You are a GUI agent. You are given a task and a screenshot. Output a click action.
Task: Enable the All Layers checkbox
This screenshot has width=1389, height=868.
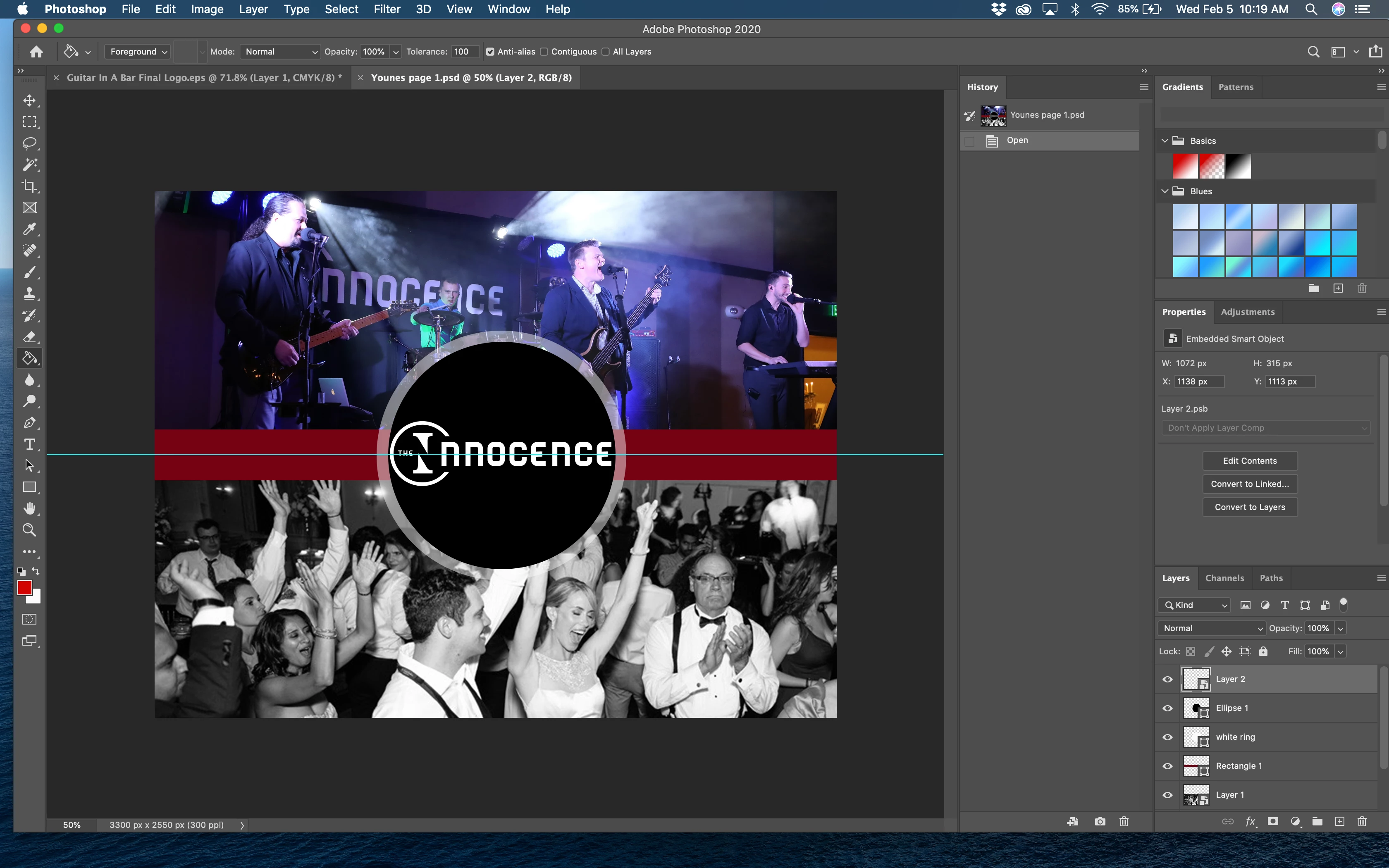(x=606, y=52)
